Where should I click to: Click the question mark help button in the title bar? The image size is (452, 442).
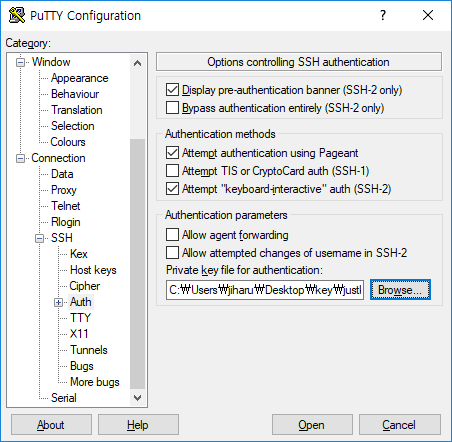point(383,15)
